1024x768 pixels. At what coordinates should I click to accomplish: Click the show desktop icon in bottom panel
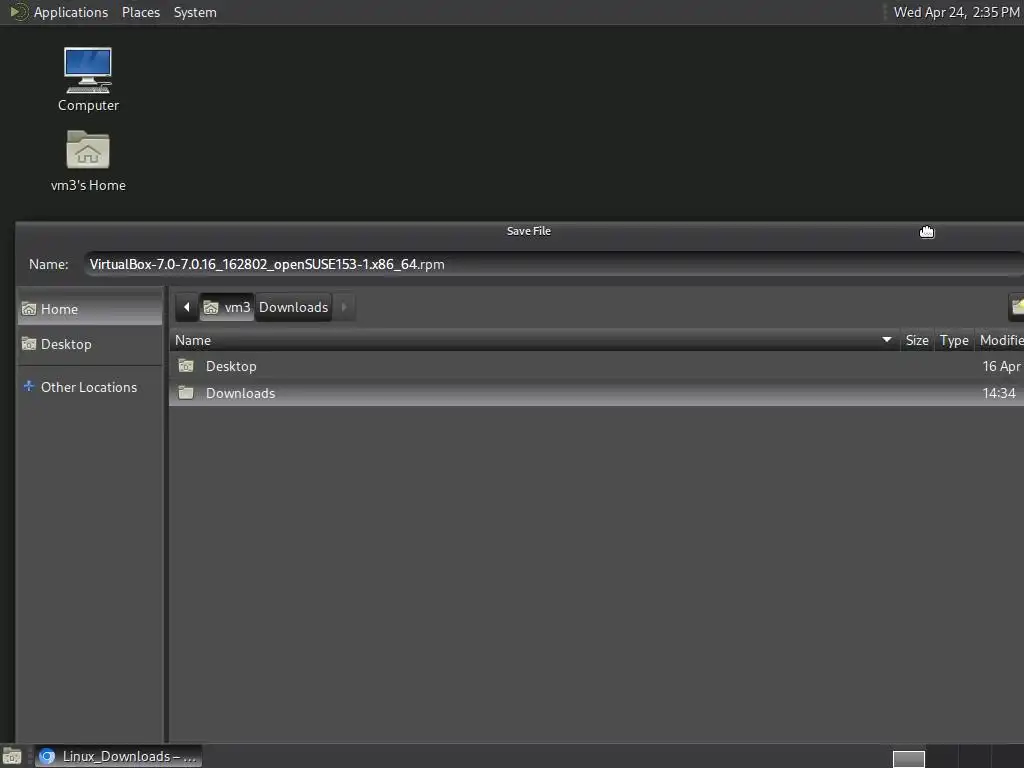coord(12,756)
